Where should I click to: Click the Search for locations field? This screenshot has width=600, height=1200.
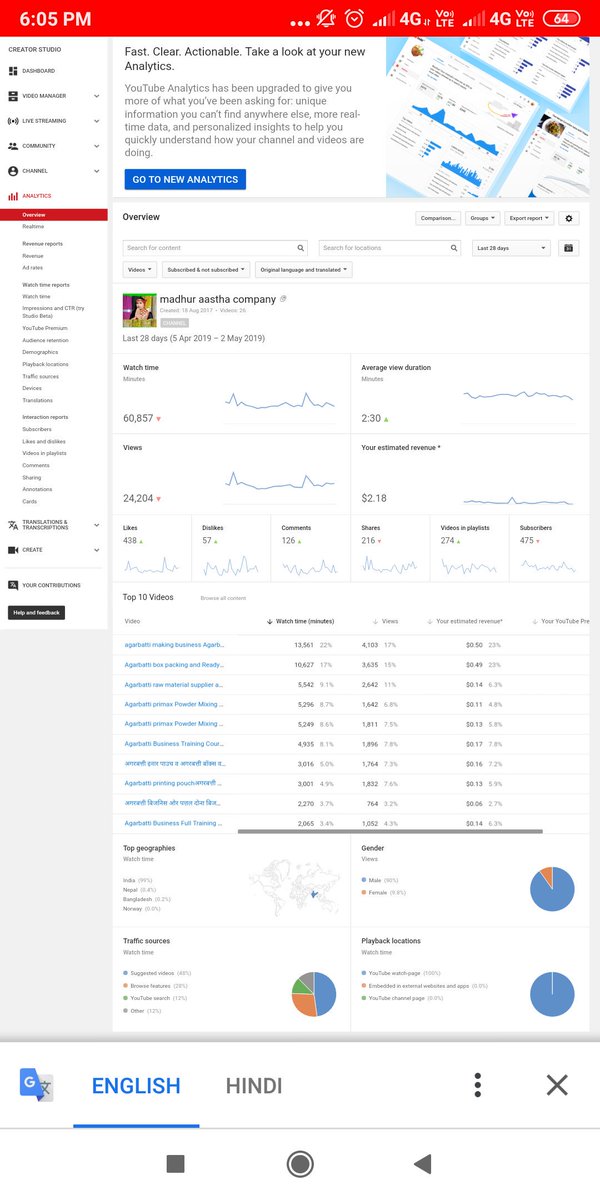click(391, 248)
